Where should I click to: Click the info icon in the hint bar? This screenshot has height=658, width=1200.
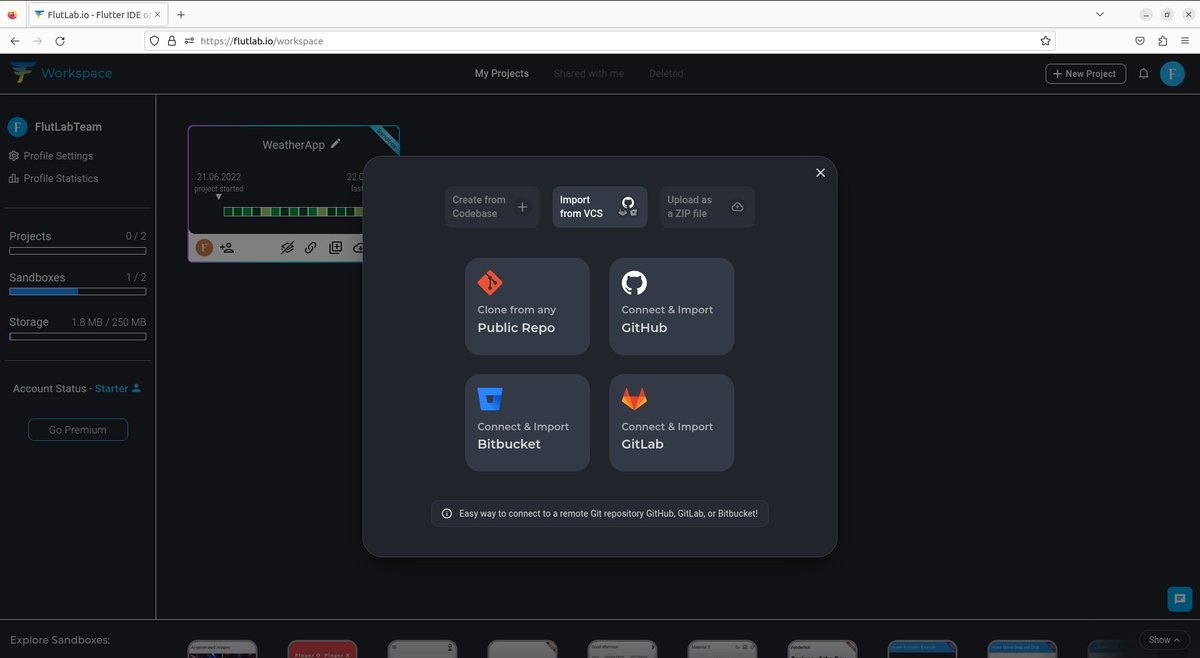(x=447, y=513)
